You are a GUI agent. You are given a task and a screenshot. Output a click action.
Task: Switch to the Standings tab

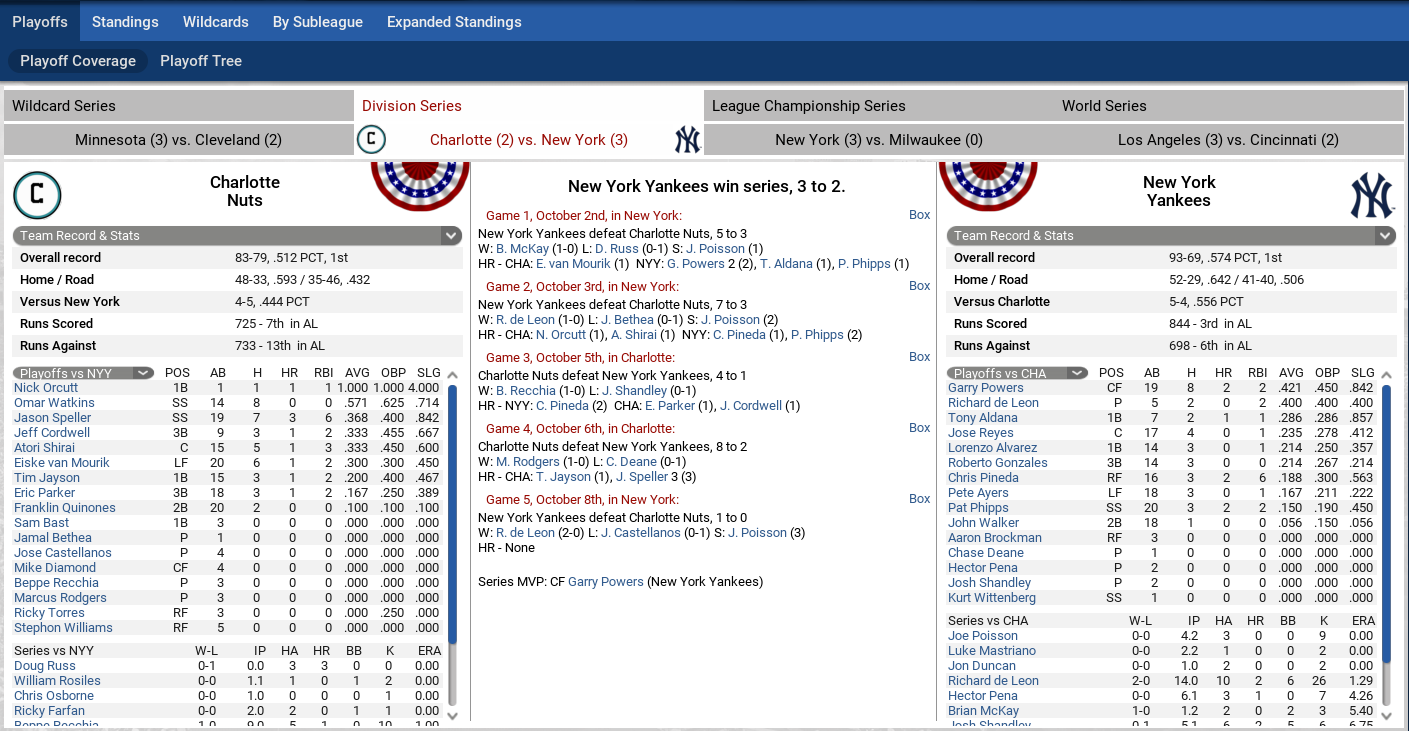tap(125, 22)
